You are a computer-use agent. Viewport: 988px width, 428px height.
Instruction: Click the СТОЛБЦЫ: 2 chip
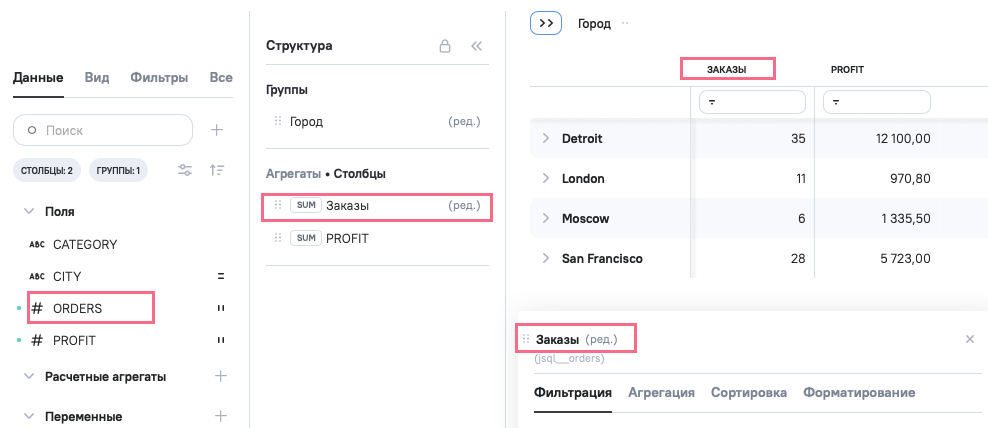(x=47, y=170)
